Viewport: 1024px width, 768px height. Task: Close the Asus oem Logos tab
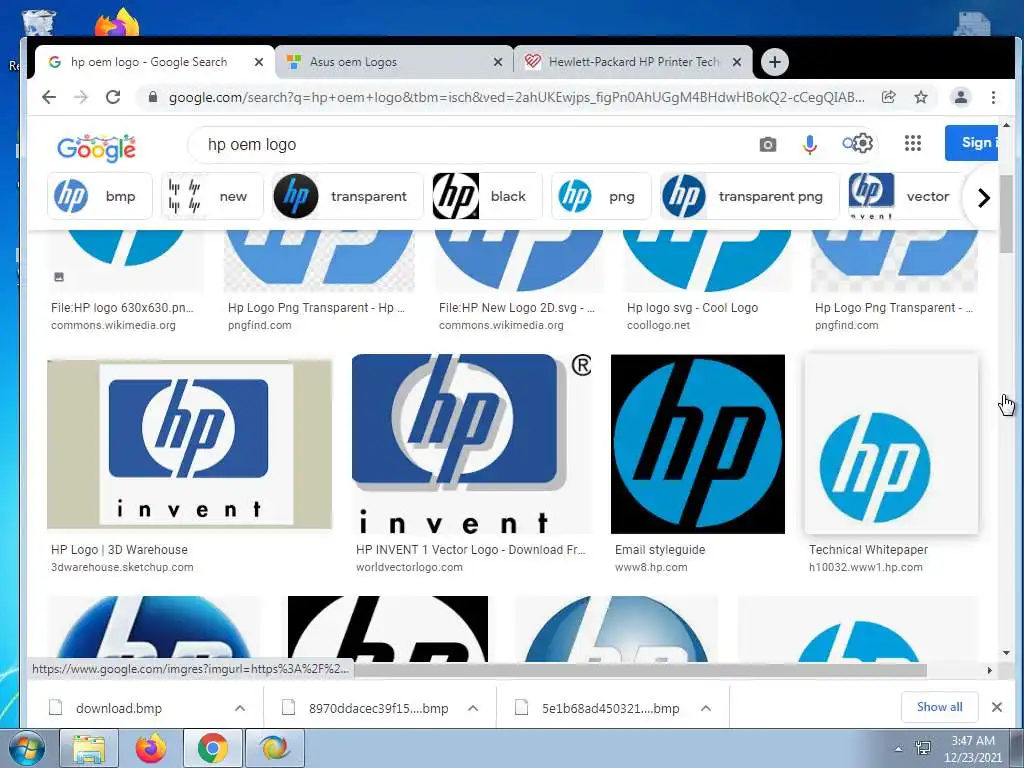[498, 62]
